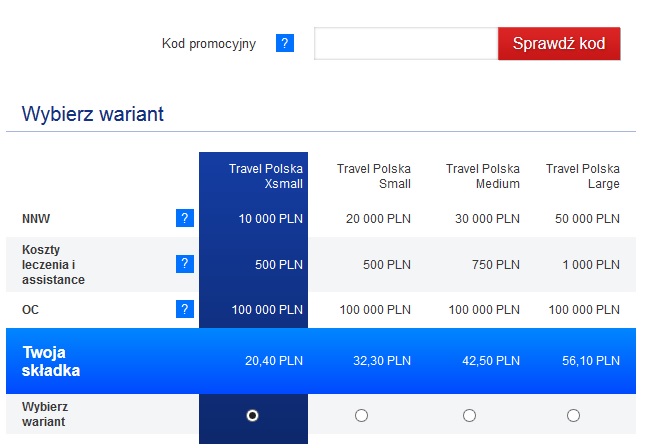Click the 42,50 PLN premium price
647x448 pixels.
[490, 361]
